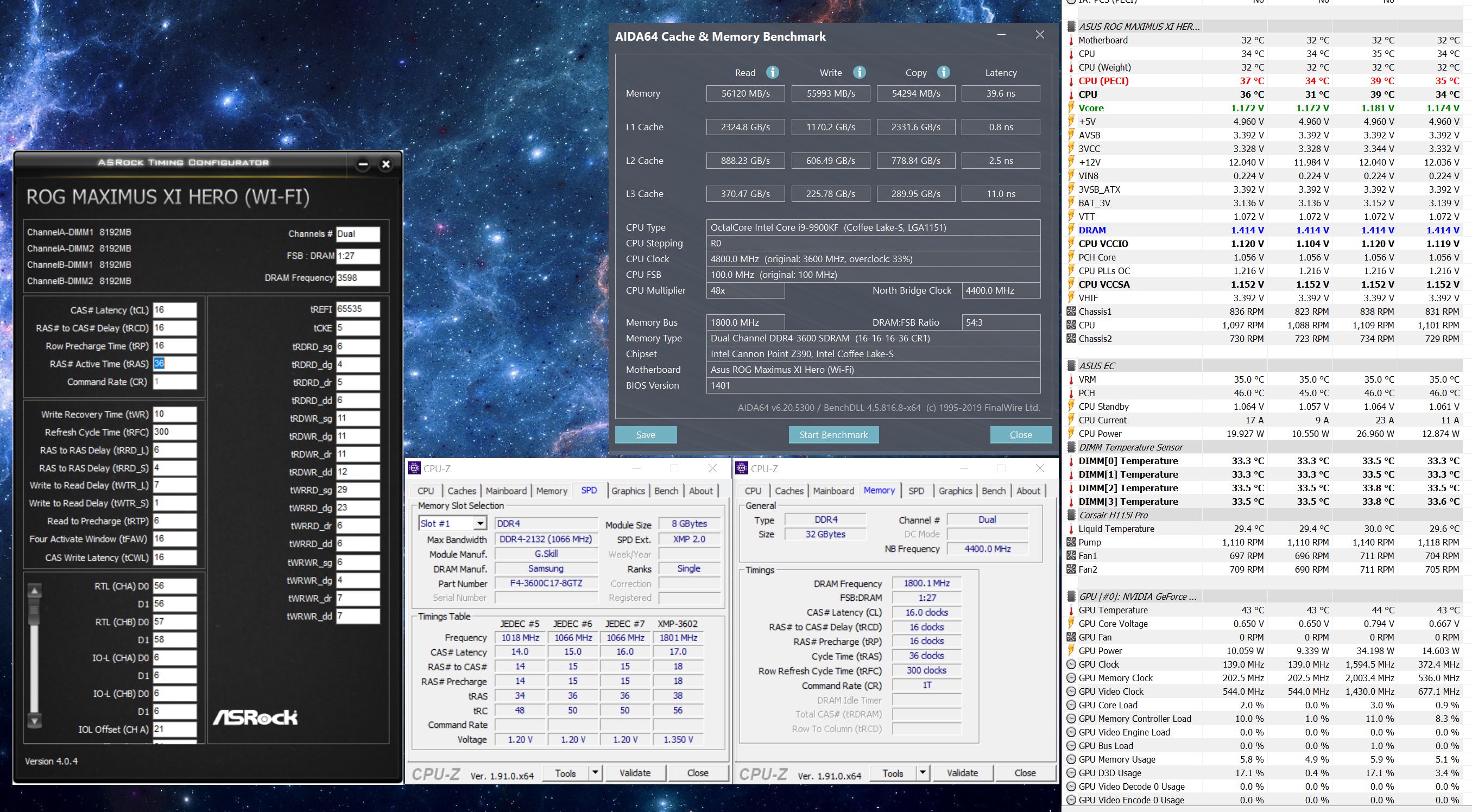Viewport: 1472px width, 812px height.
Task: Click the GPU NVIDIA GeForce sensor group icon
Action: pyautogui.click(x=1071, y=597)
